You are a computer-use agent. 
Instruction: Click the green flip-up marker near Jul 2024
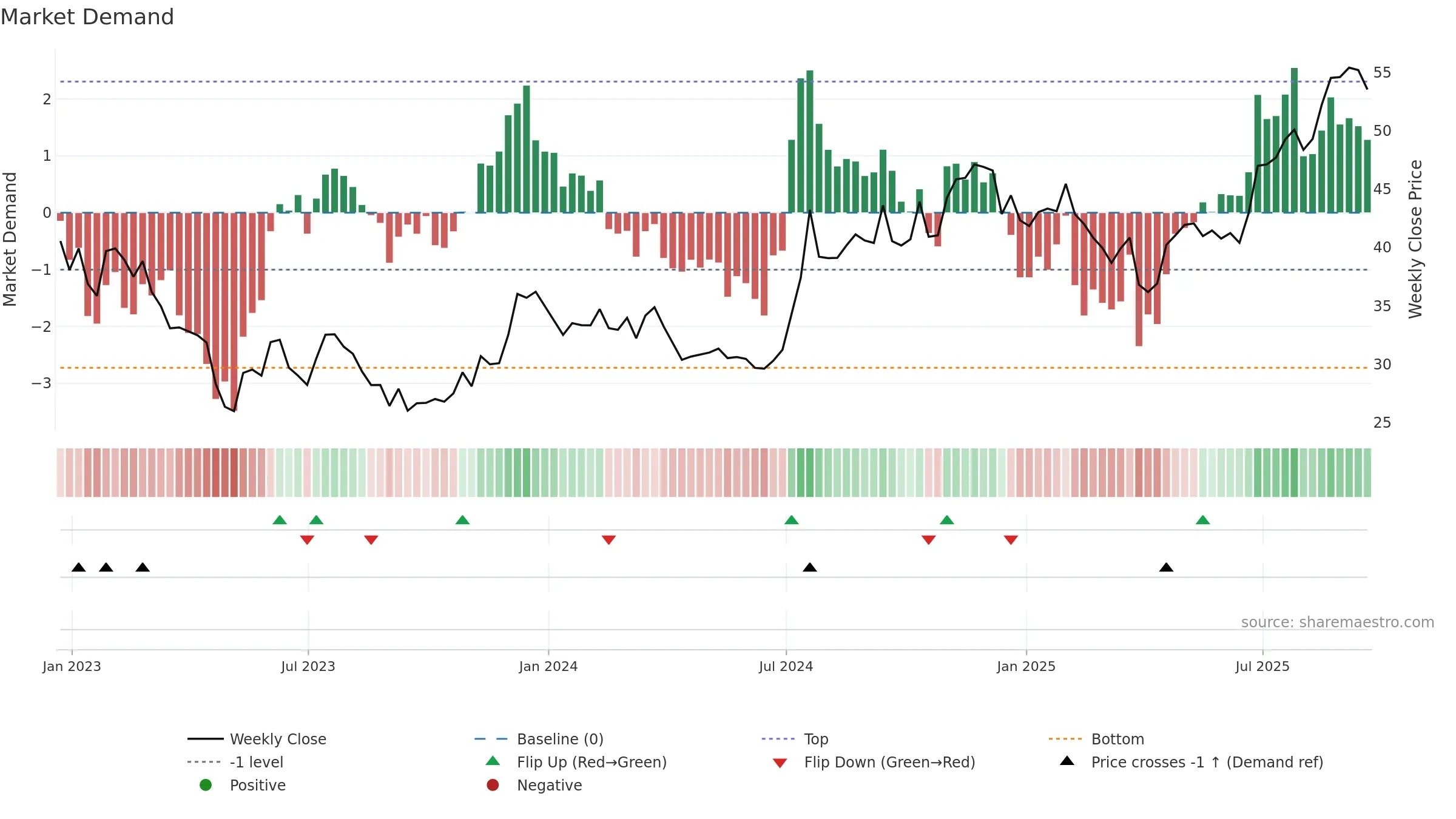pos(792,520)
